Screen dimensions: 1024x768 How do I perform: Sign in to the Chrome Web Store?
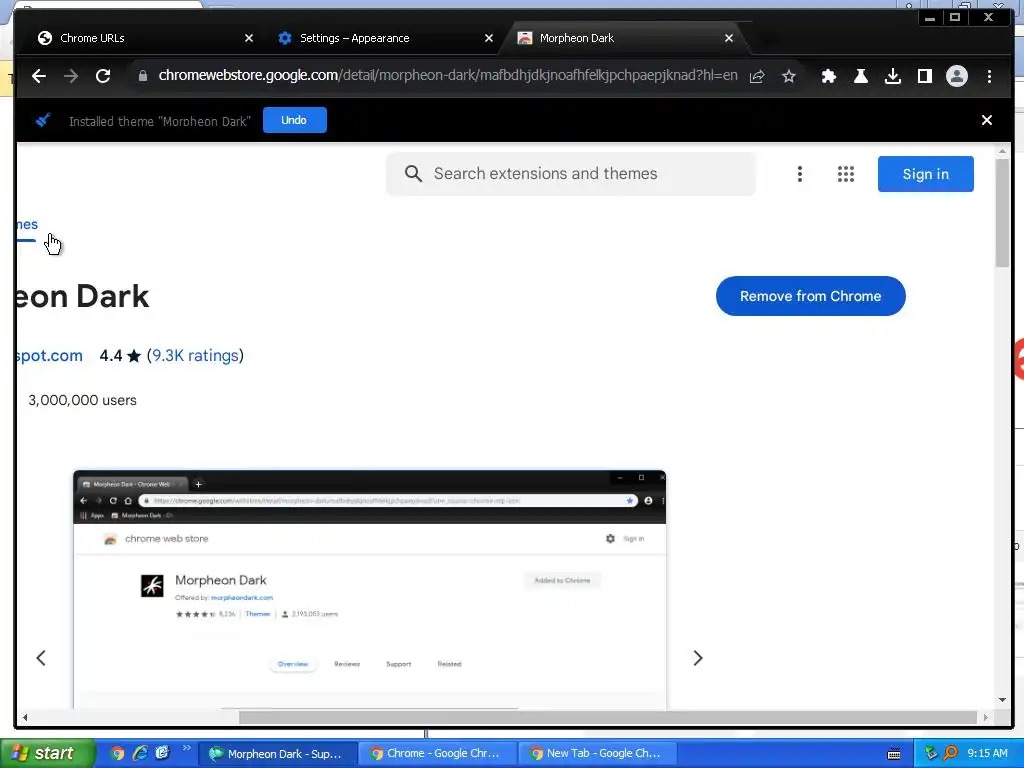(x=925, y=174)
